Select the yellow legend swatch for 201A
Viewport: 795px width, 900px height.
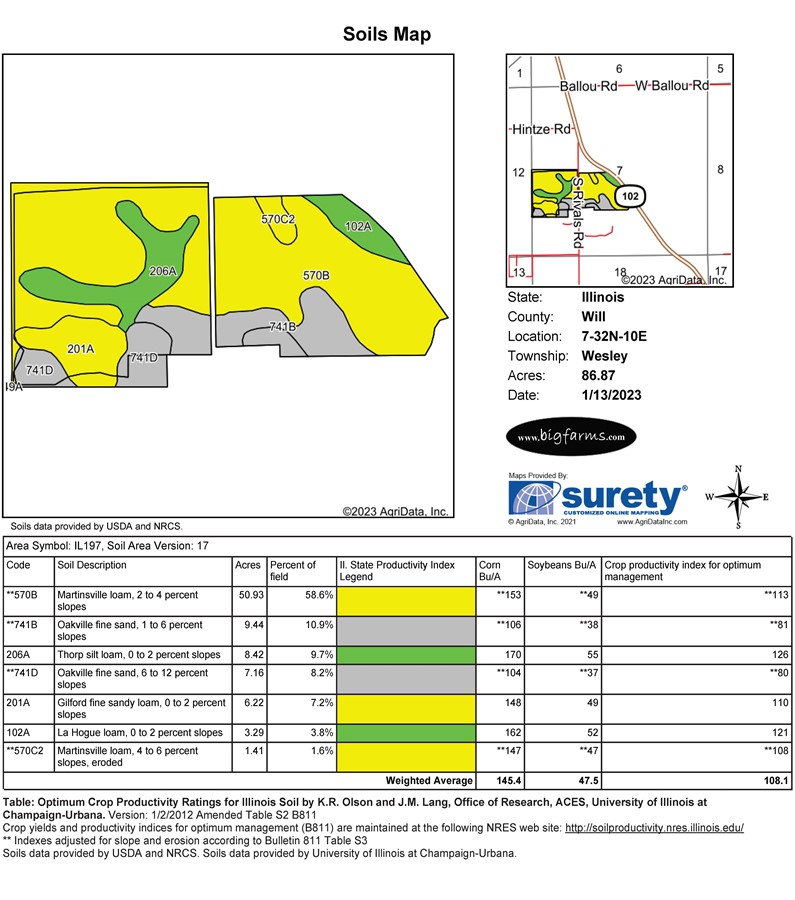coord(406,709)
